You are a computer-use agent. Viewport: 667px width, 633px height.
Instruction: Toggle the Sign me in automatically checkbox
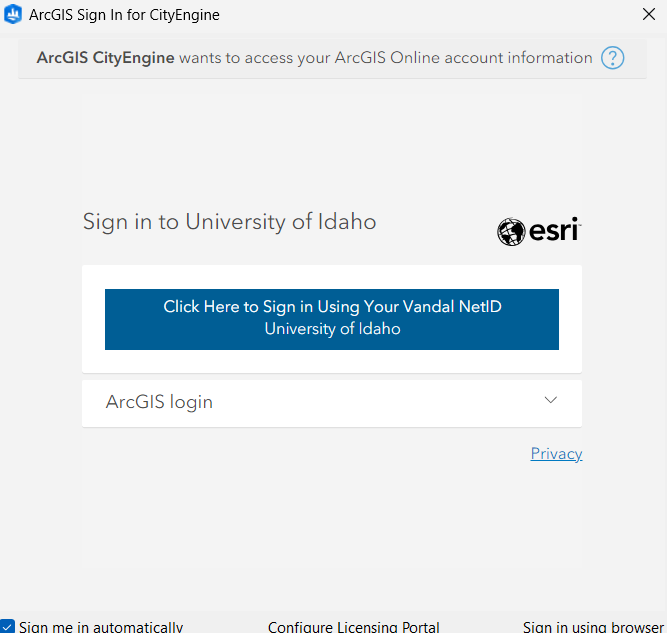tap(7, 626)
